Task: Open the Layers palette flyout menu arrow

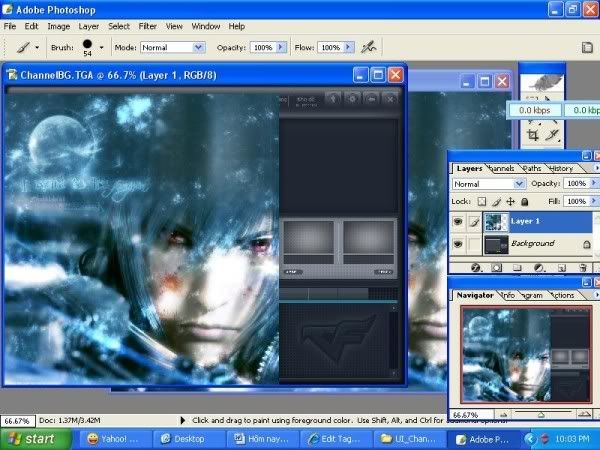Action: pyautogui.click(x=596, y=168)
